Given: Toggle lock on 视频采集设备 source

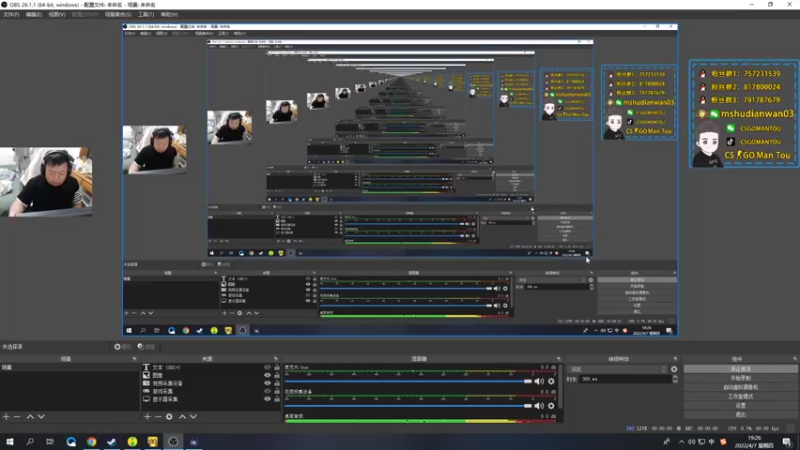Looking at the screenshot, I should (x=277, y=383).
